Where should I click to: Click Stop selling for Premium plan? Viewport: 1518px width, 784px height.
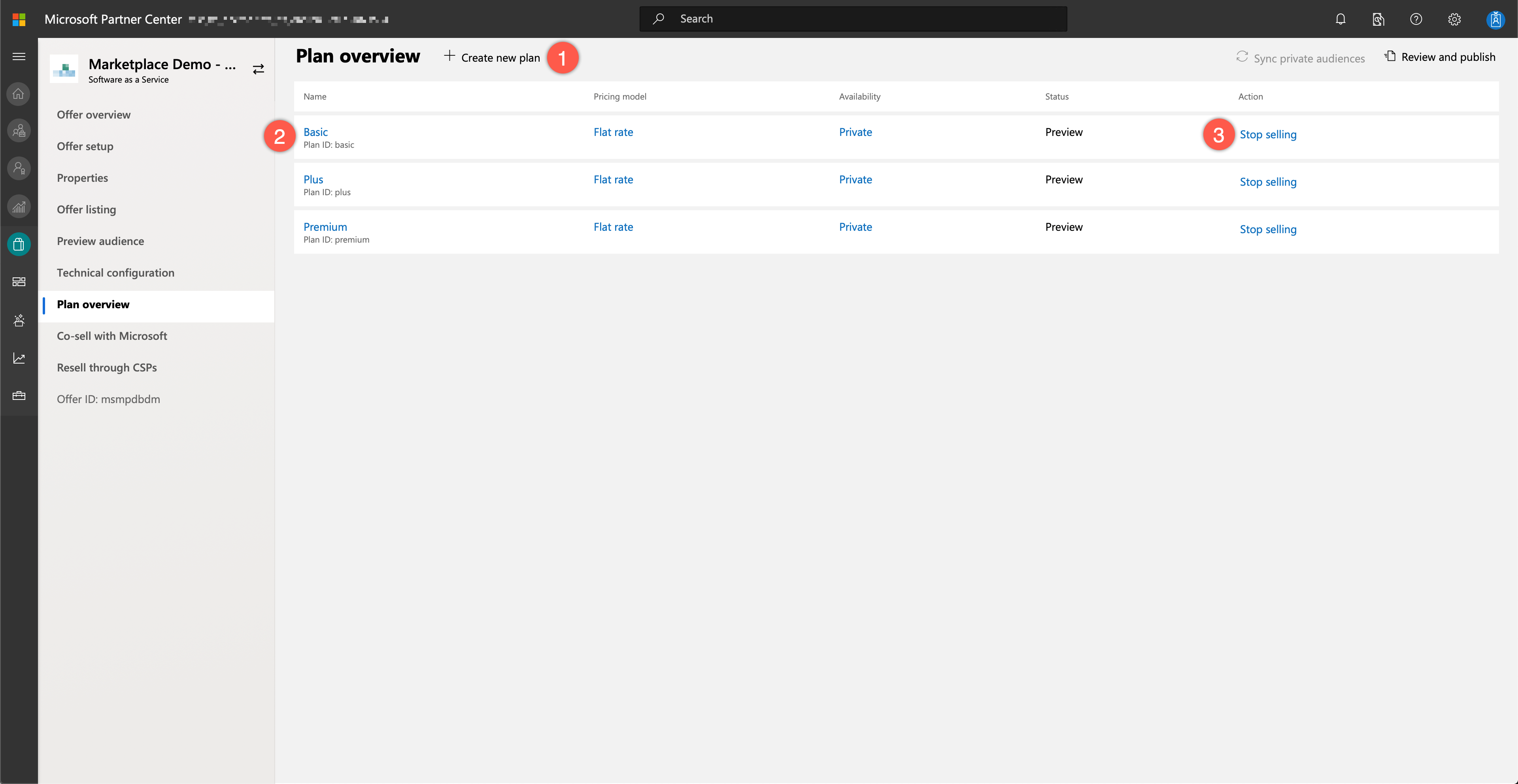click(x=1267, y=229)
